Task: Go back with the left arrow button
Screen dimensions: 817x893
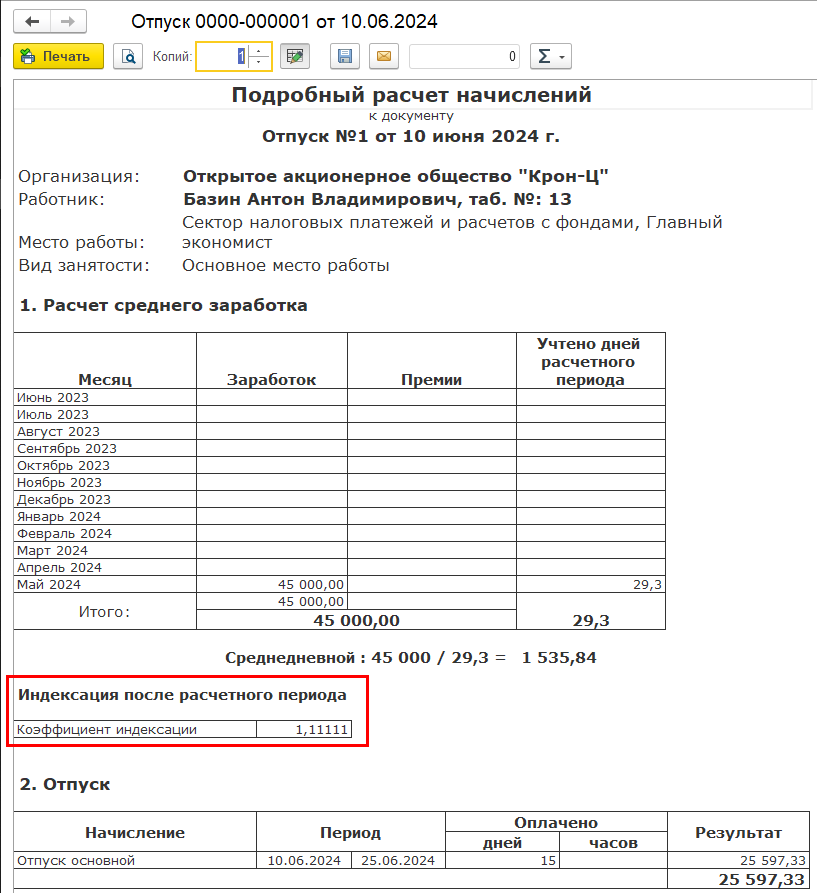Action: point(32,22)
